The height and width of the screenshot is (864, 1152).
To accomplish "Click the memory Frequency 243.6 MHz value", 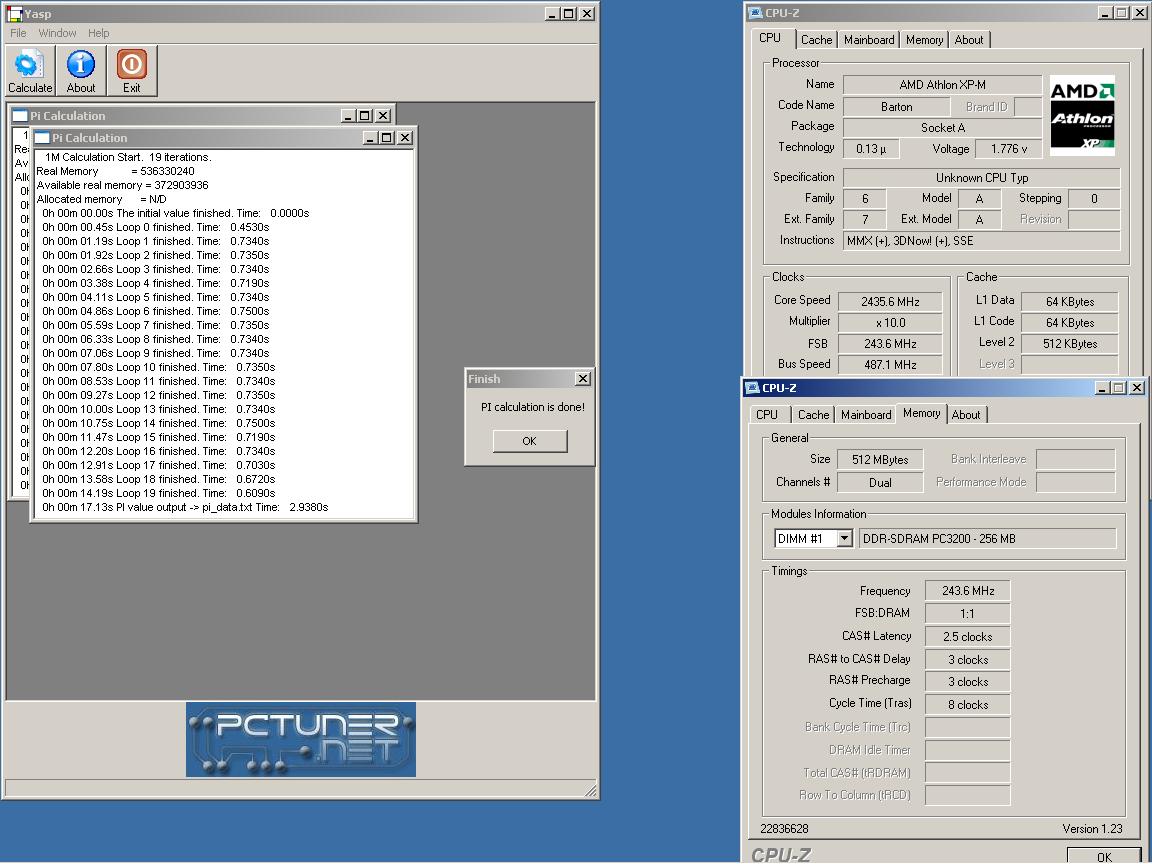I will coord(968,591).
